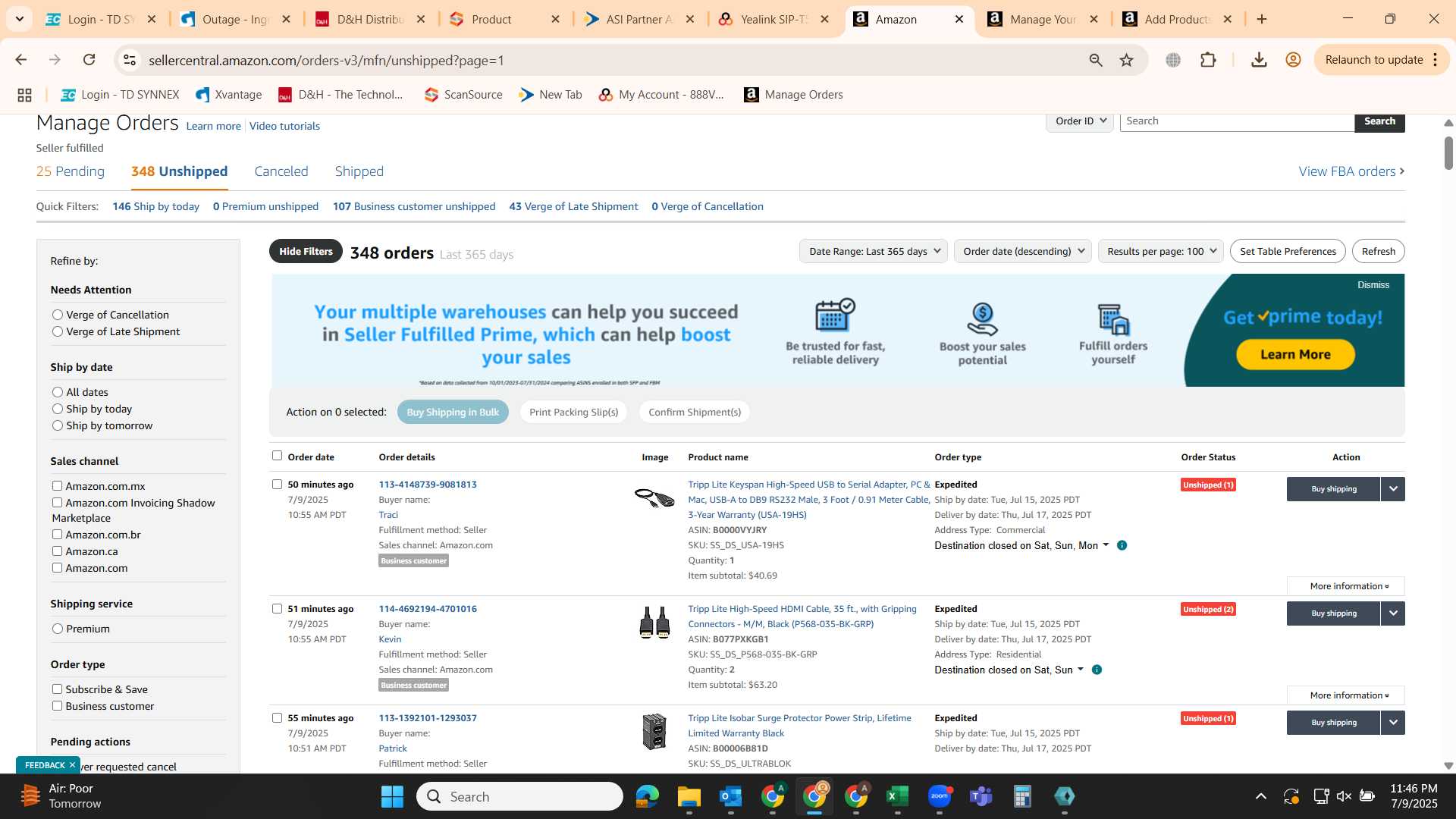Click into the order Search input field
The image size is (1456, 819).
[1237, 121]
